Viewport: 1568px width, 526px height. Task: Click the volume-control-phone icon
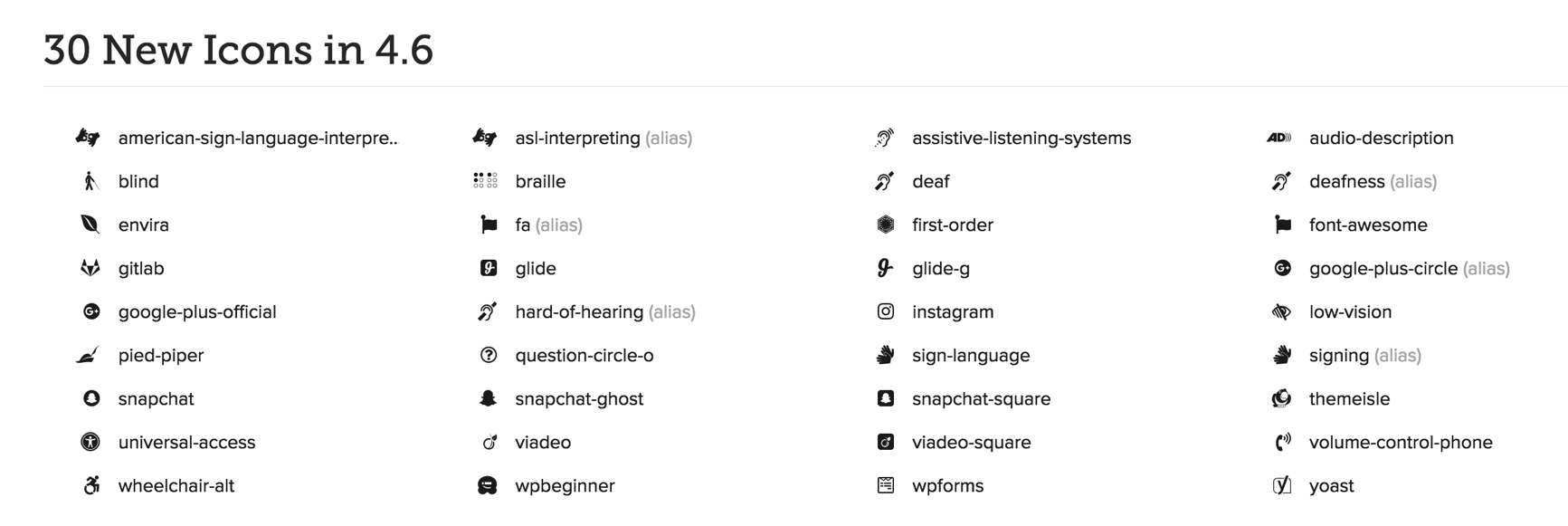tap(1282, 442)
